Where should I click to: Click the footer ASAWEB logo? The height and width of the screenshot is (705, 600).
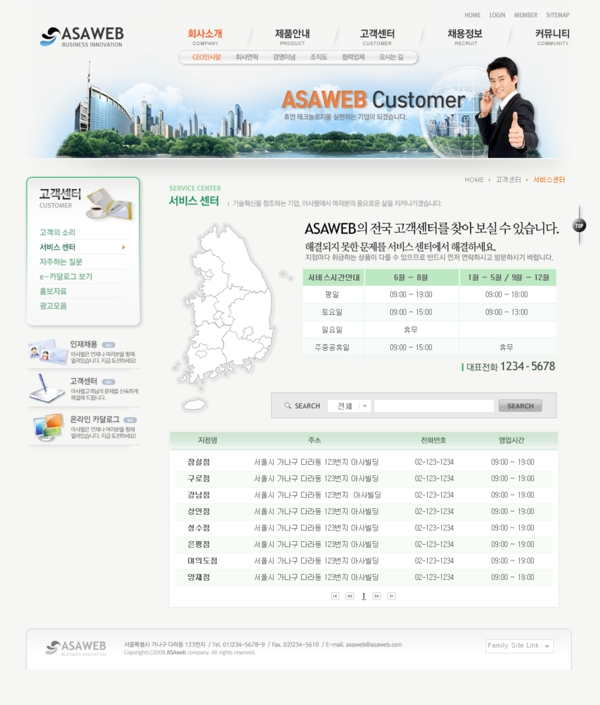[76, 647]
